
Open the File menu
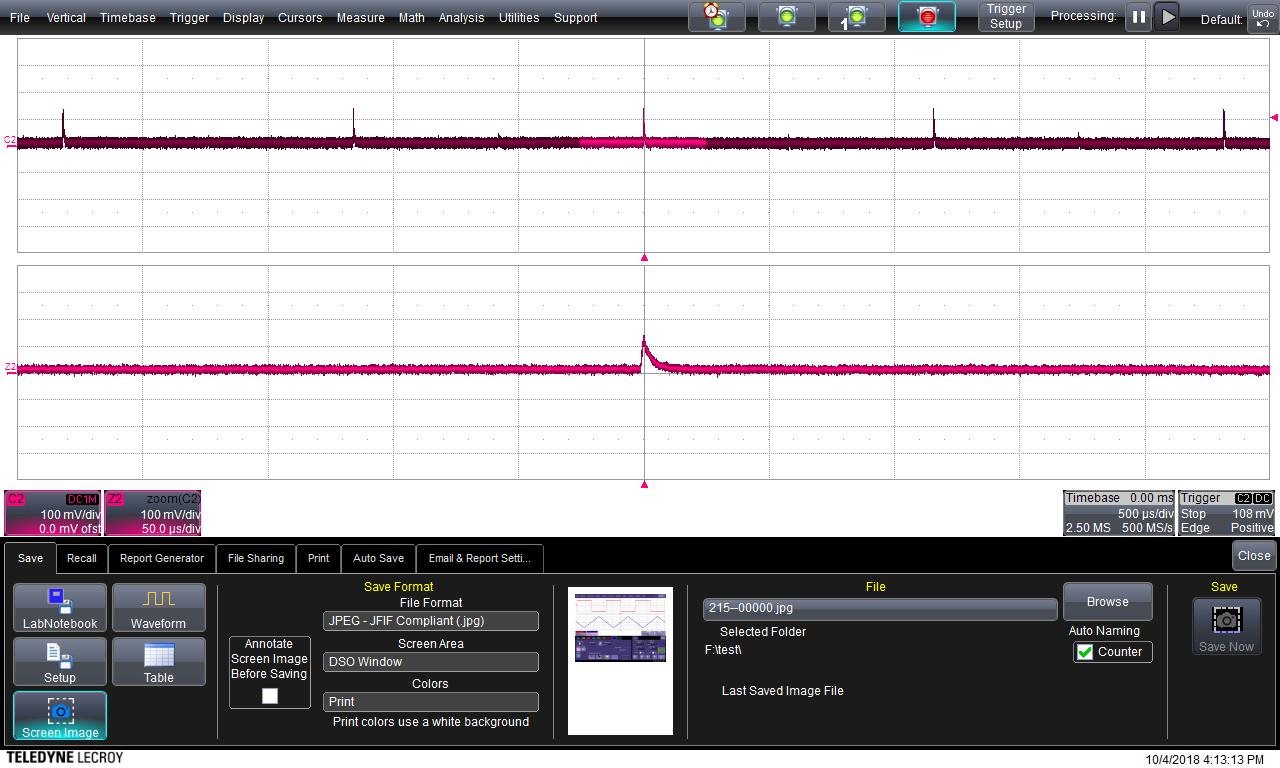pyautogui.click(x=19, y=18)
